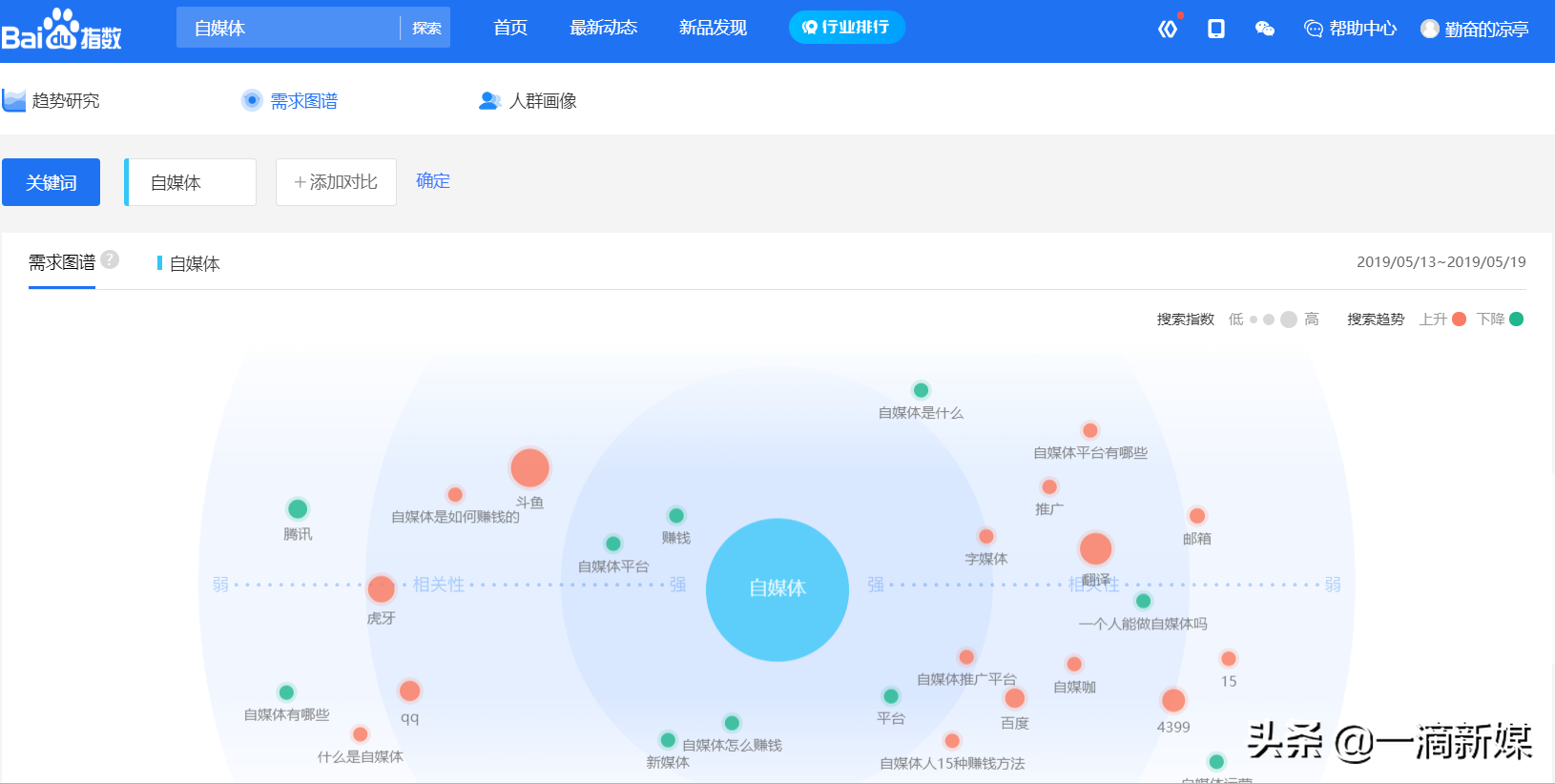The image size is (1555, 784).
Task: Select the 需求图谱 demand map tab
Action: (x=291, y=101)
